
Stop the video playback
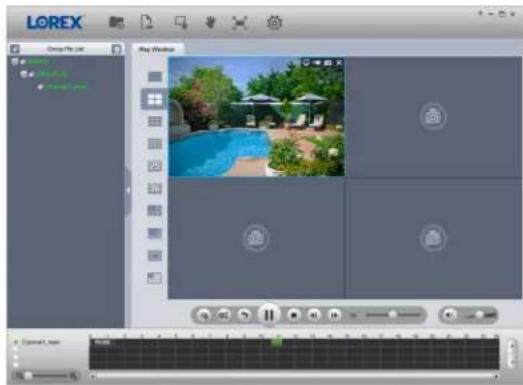pos(294,315)
